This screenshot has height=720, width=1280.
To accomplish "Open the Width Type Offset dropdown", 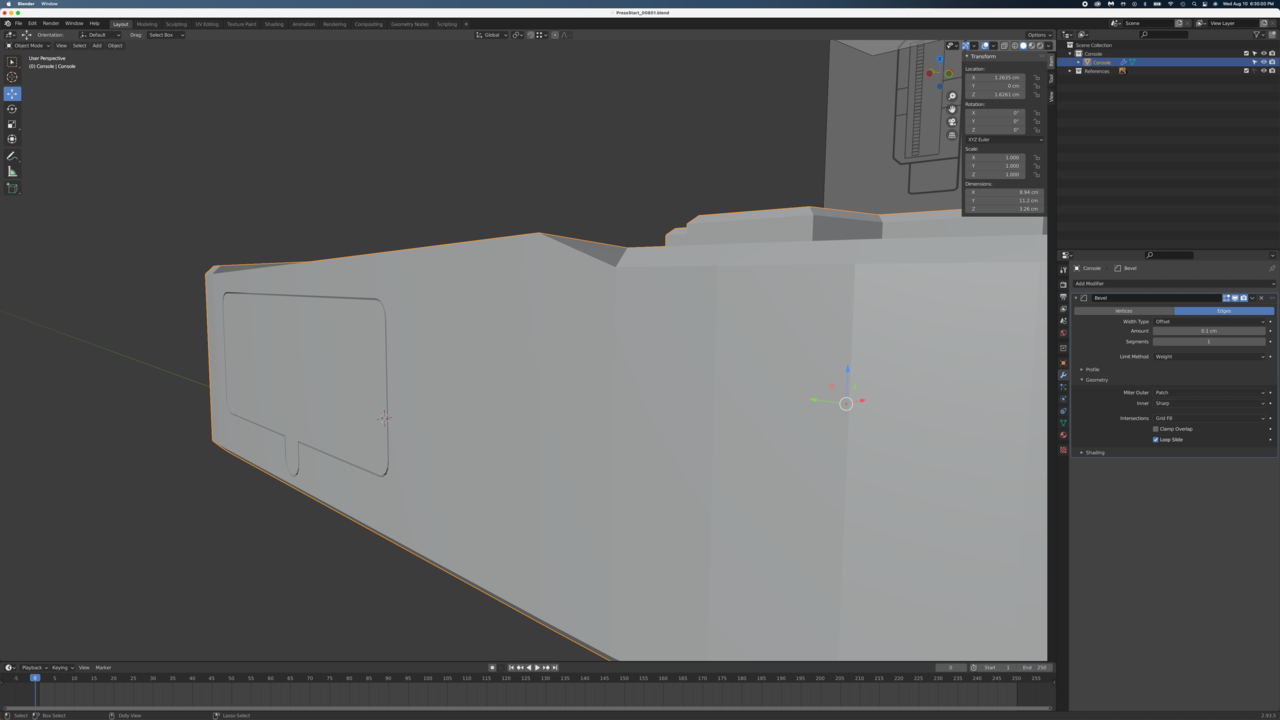I will 1210,321.
